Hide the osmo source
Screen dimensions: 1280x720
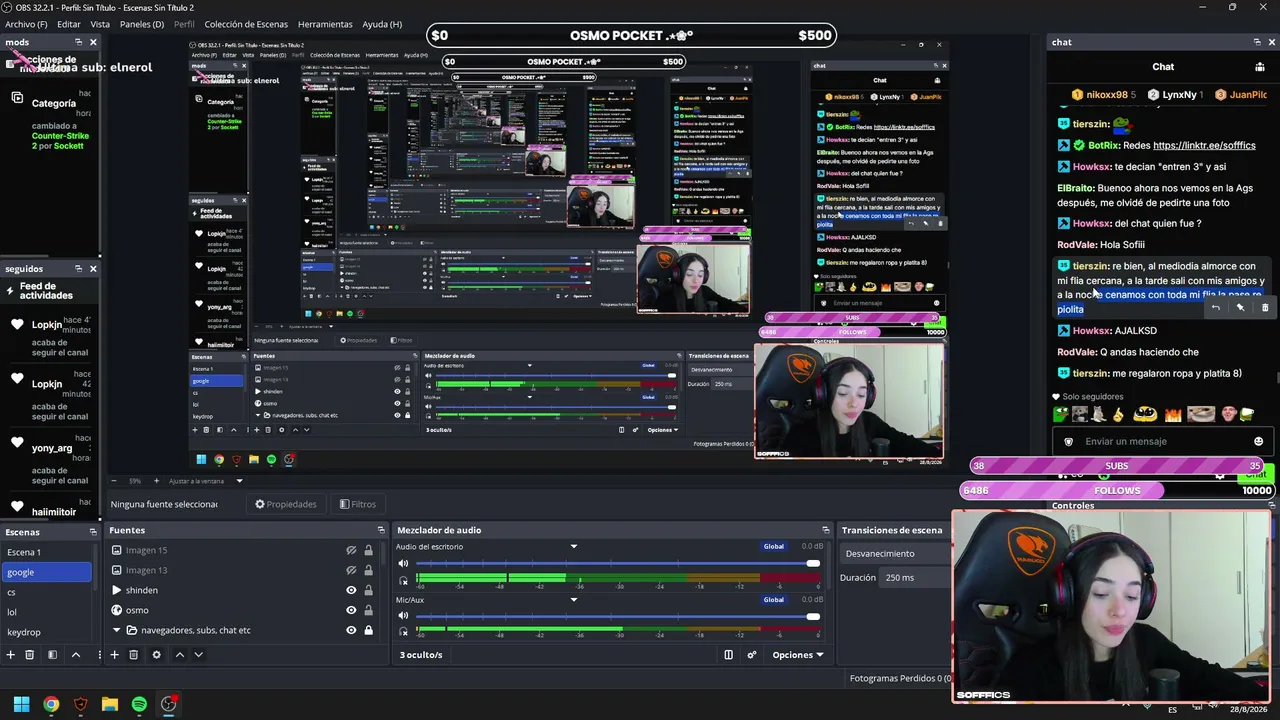pyautogui.click(x=351, y=610)
